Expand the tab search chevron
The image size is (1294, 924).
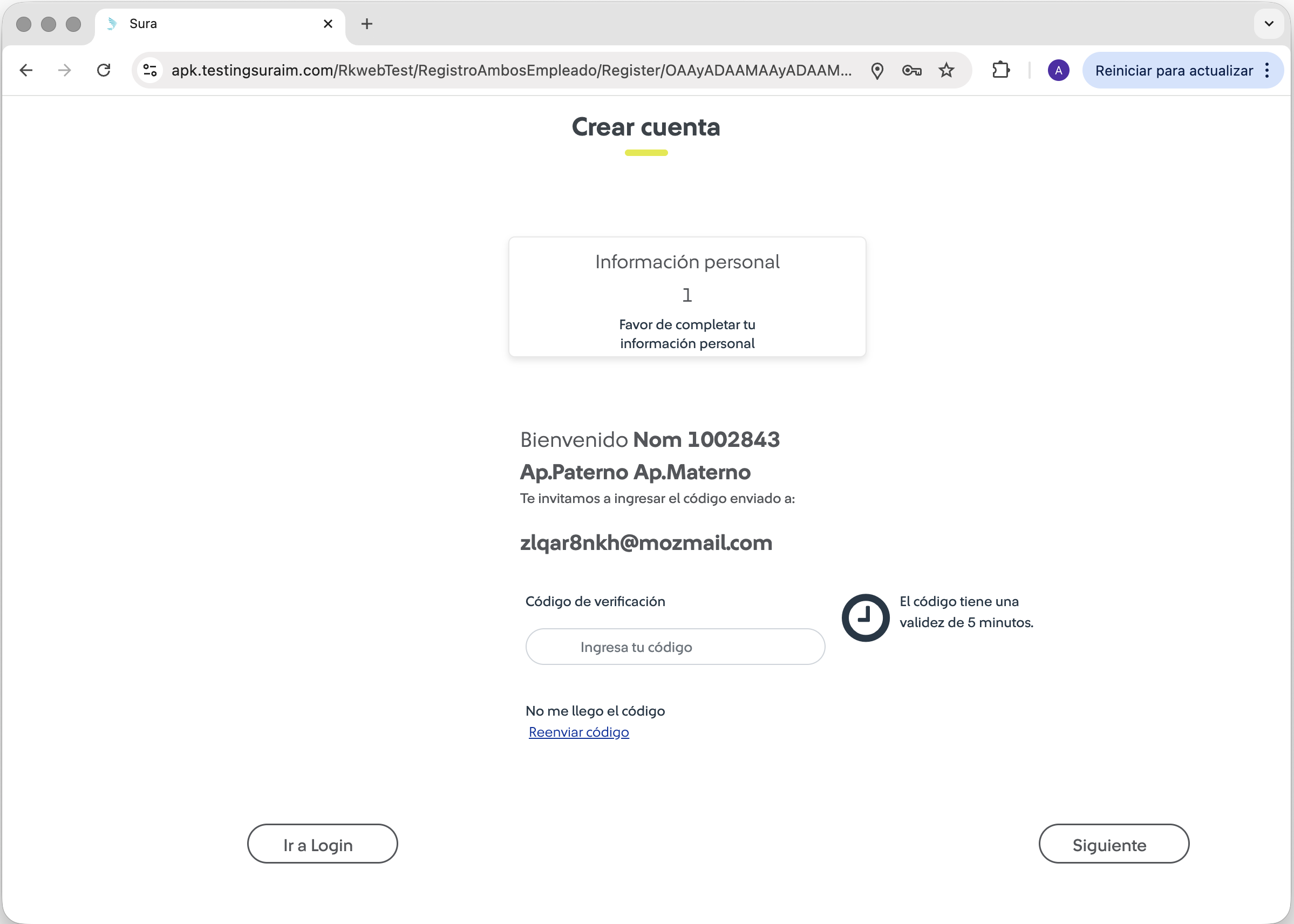(1269, 24)
